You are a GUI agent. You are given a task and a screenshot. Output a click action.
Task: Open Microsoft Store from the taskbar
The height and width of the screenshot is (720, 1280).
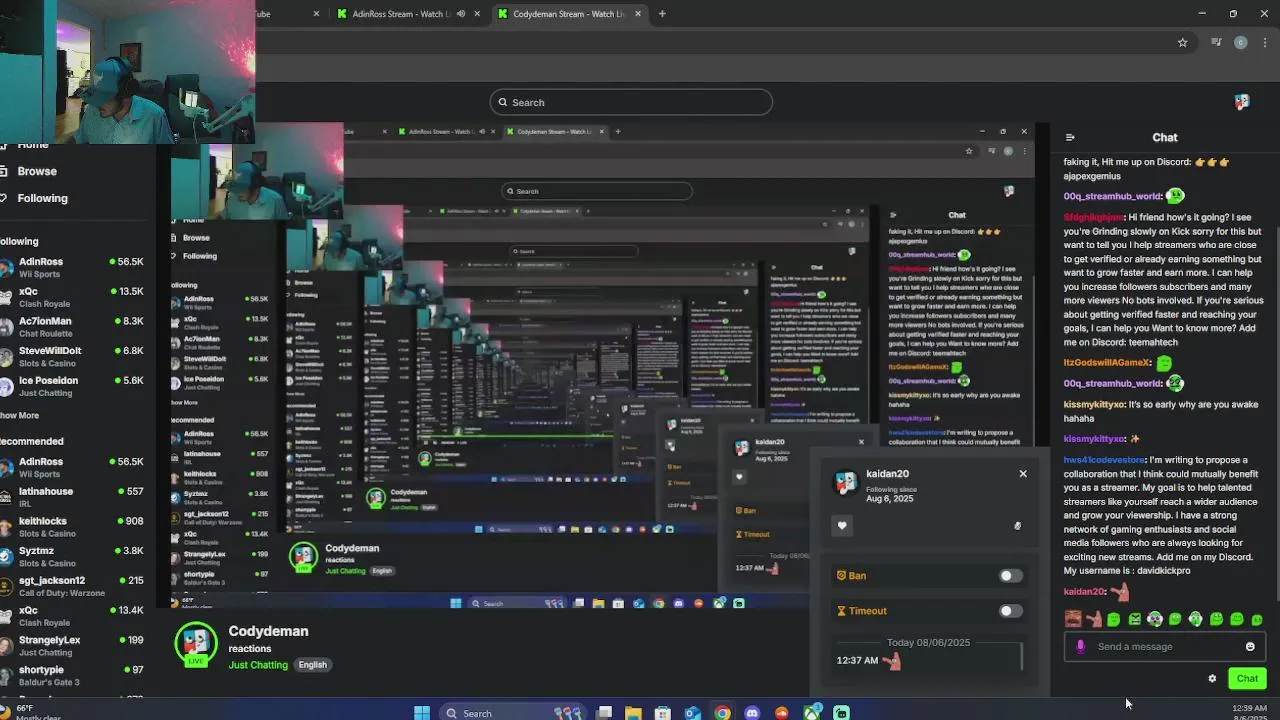pos(662,713)
